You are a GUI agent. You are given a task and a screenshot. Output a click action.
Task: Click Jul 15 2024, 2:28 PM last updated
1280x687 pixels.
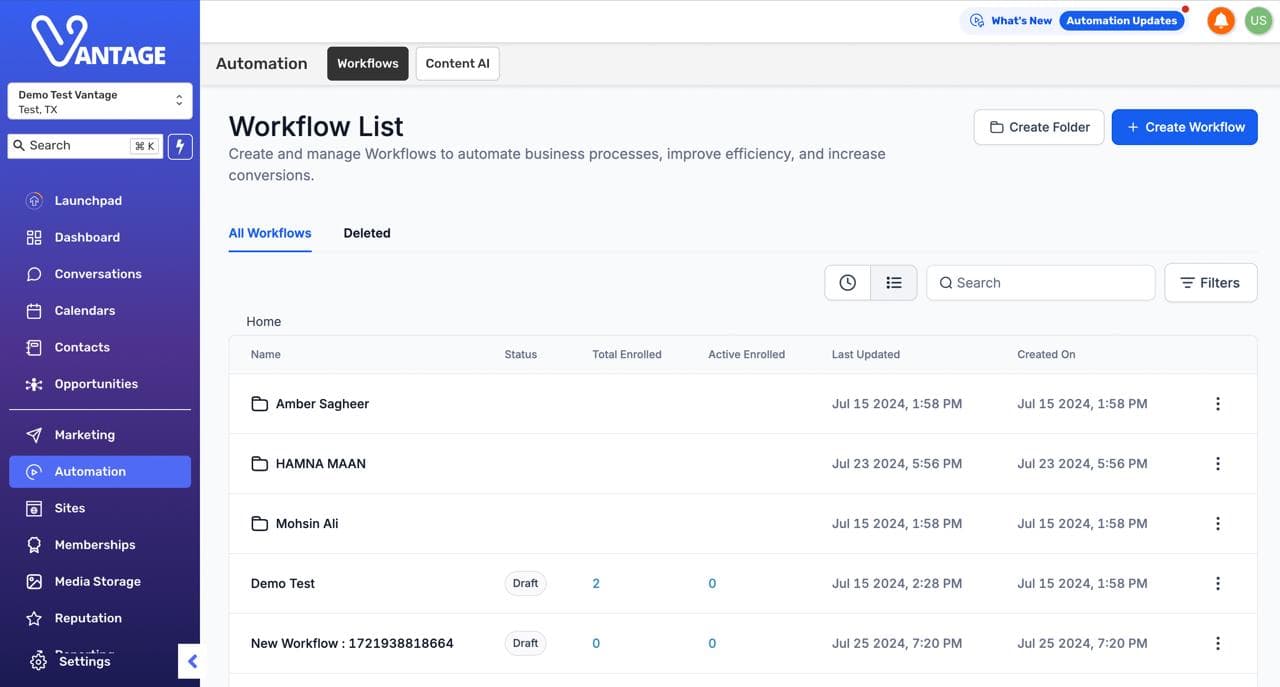(897, 584)
